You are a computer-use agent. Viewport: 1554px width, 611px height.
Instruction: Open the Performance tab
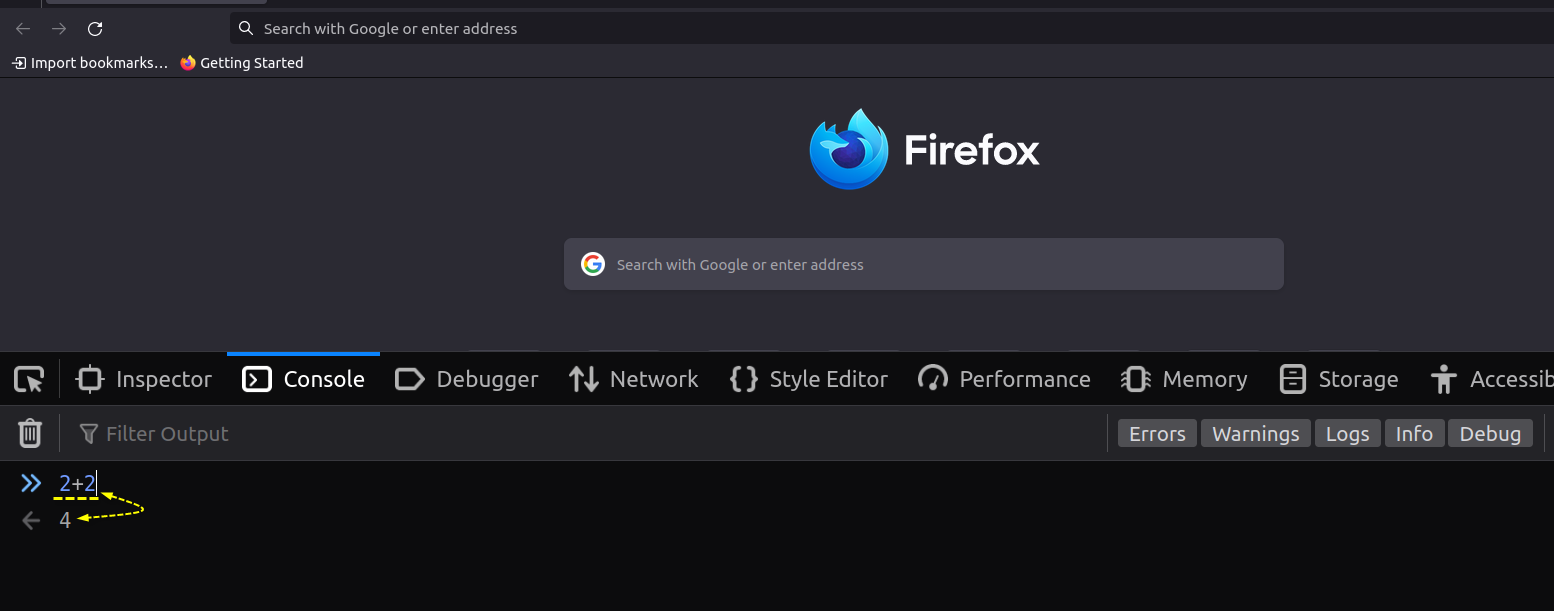tap(1004, 379)
